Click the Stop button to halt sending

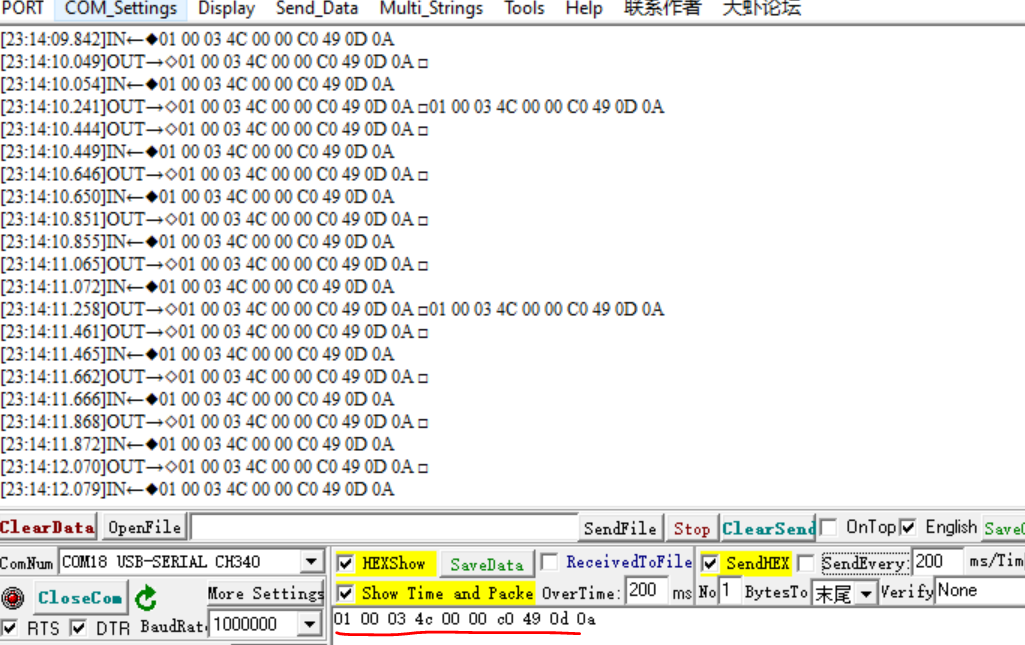[691, 527]
